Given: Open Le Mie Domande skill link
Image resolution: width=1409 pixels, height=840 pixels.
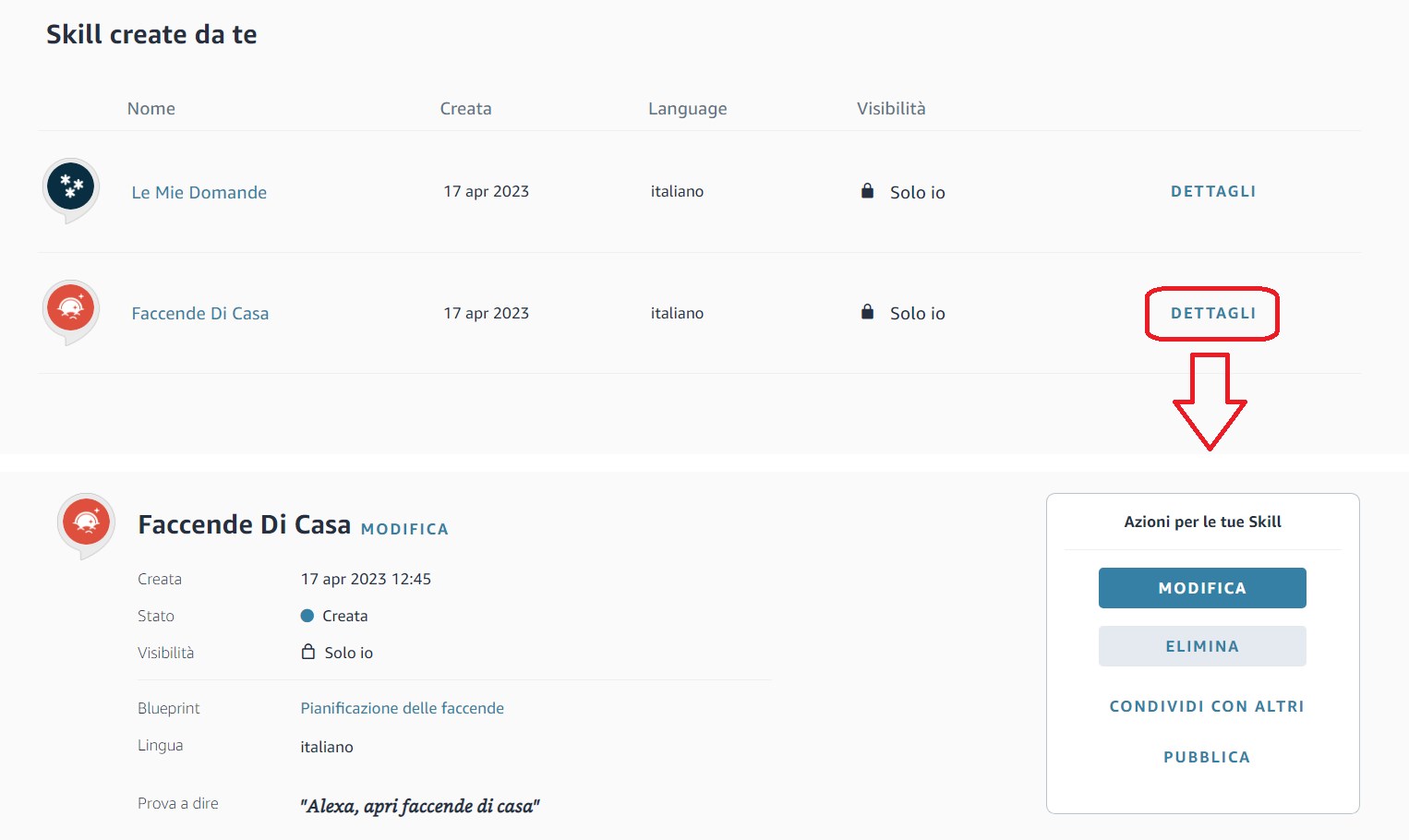Looking at the screenshot, I should tap(199, 192).
